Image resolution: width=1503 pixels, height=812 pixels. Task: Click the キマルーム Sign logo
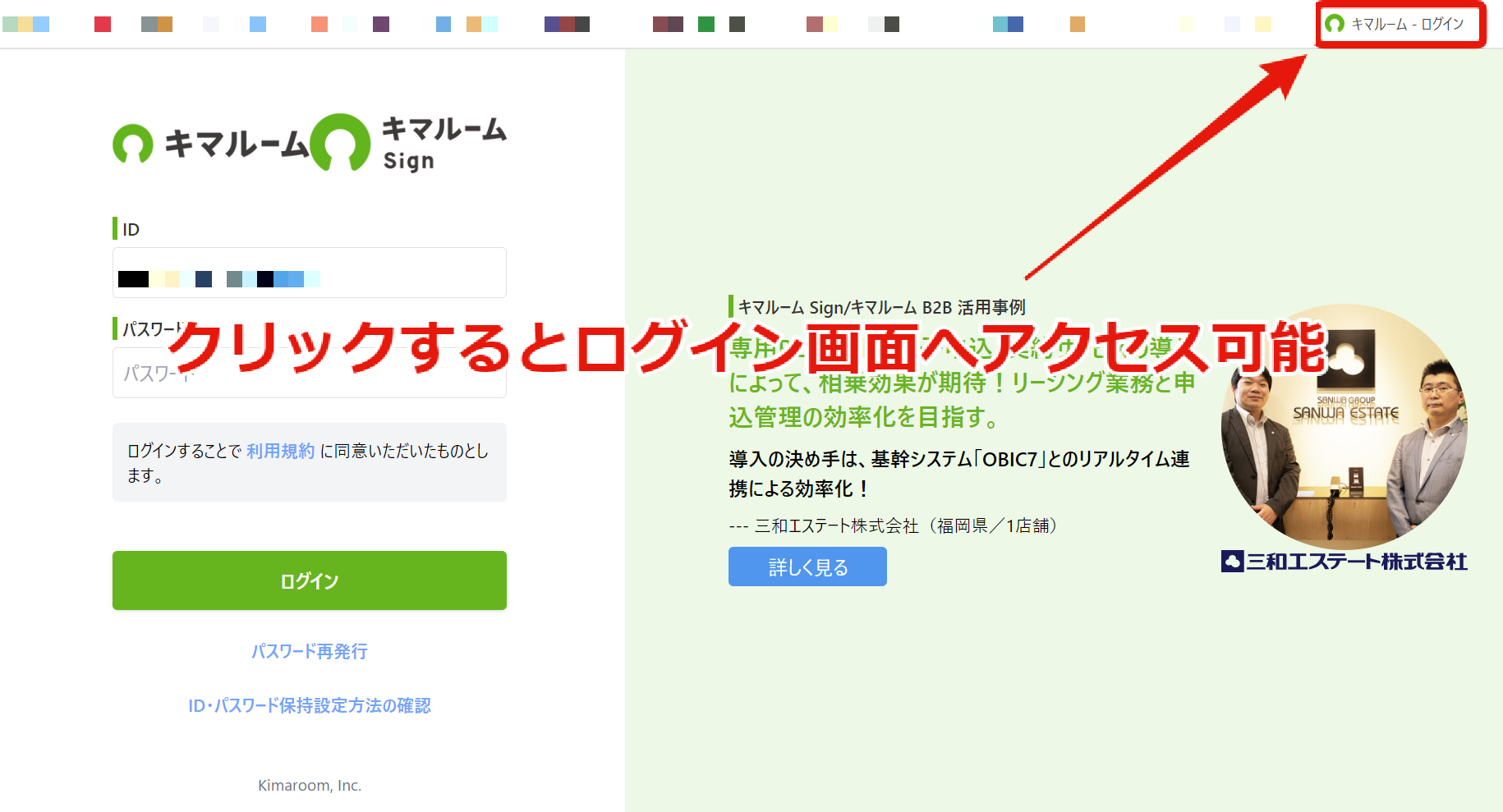409,142
